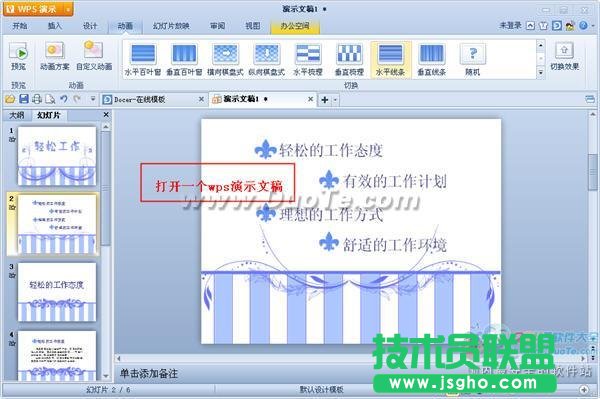600x399 pixels.
Task: Close the Docer-在线模板 tab
Action: [x=202, y=99]
